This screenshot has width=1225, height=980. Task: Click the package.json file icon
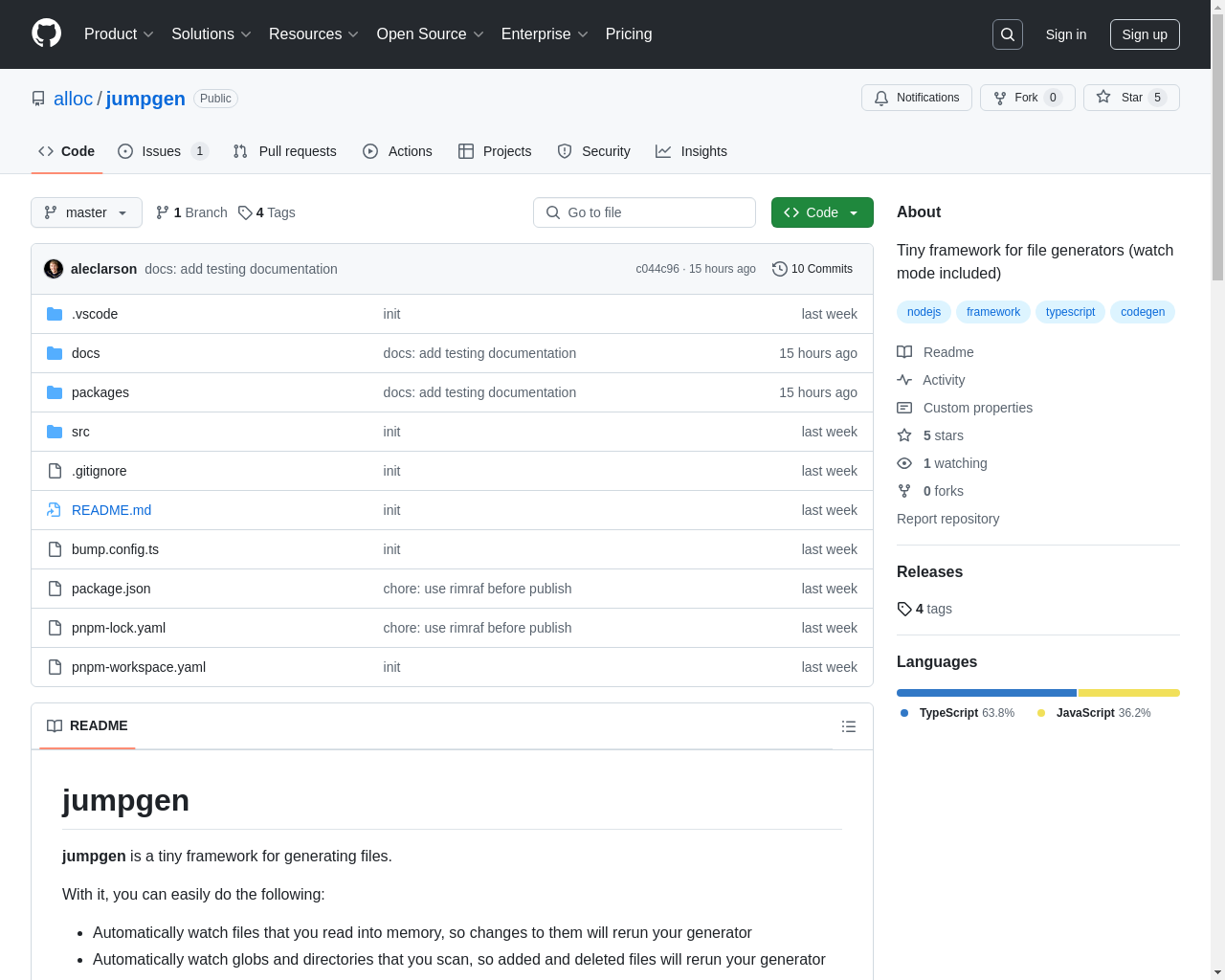coord(55,589)
